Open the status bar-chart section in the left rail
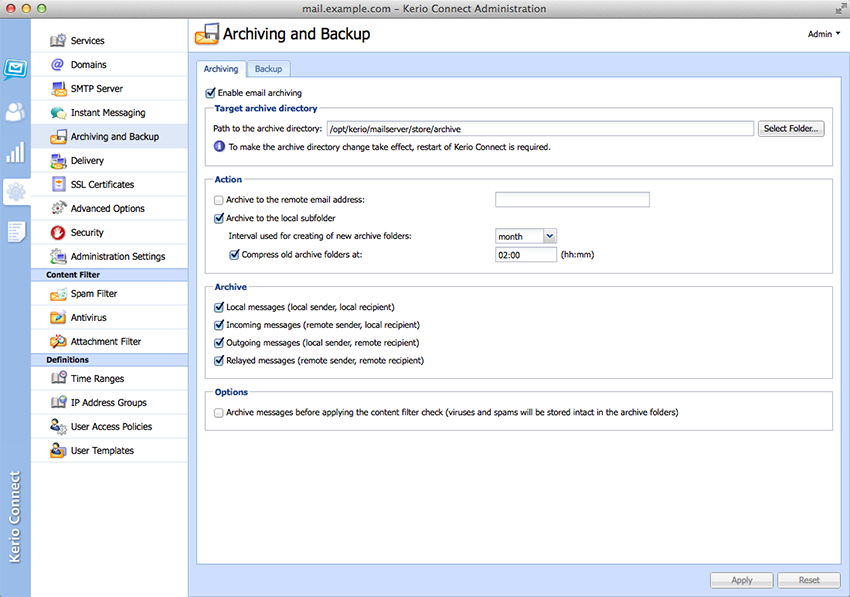 pos(15,152)
